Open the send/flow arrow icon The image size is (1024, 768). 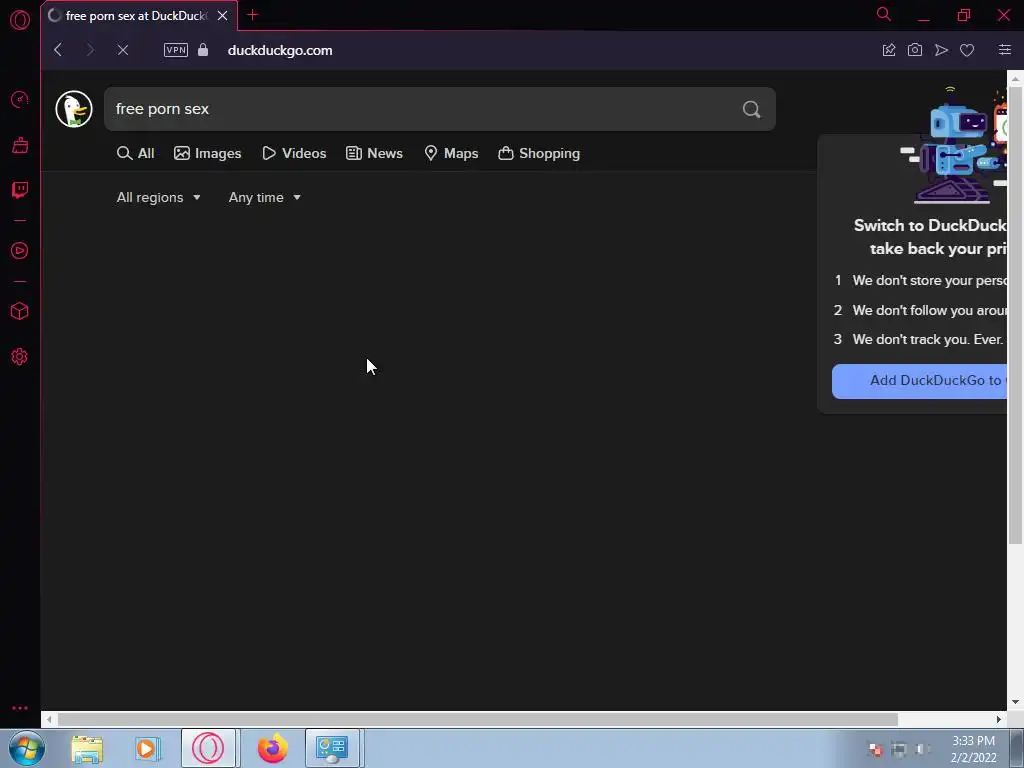(941, 50)
